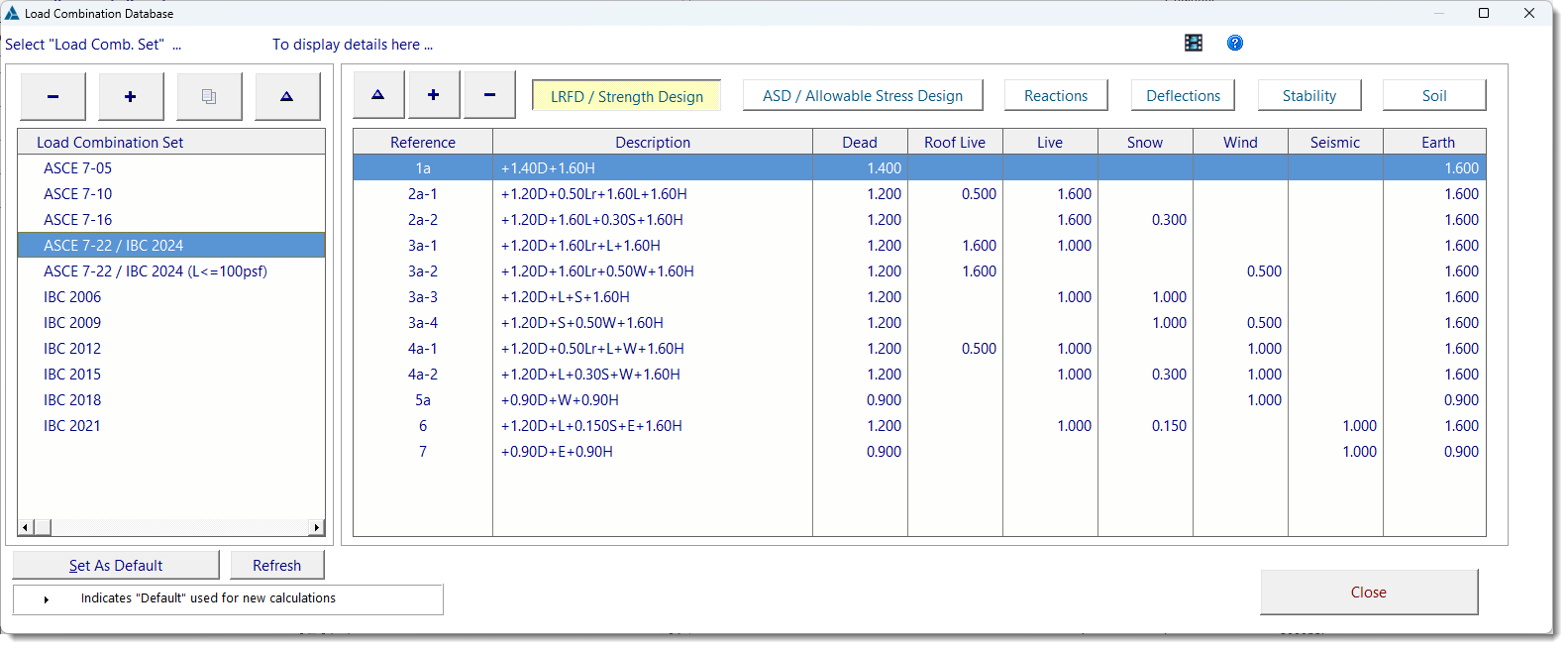This screenshot has height=649, width=1568.
Task: Open the Deflections tab
Action: pyautogui.click(x=1183, y=95)
